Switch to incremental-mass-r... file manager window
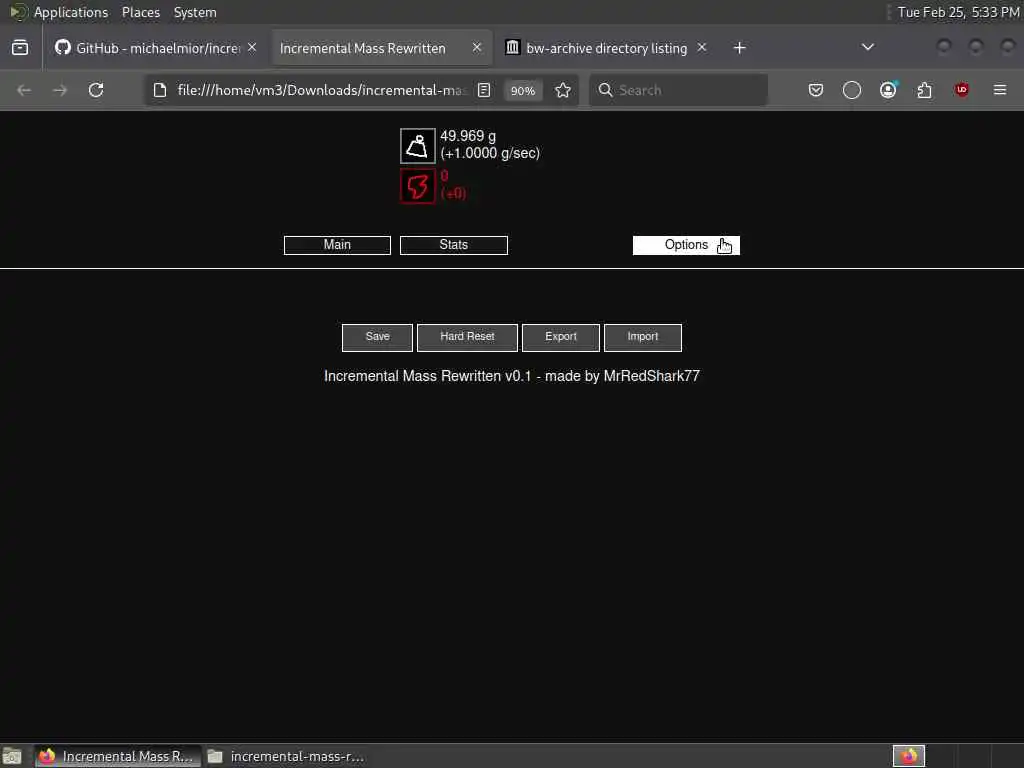The width and height of the screenshot is (1024, 768). 285,756
